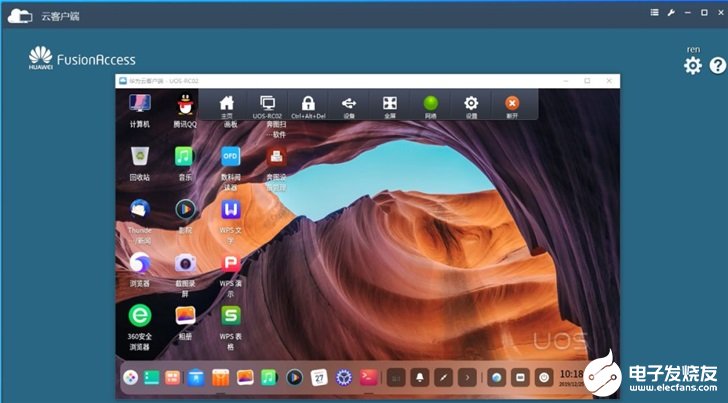This screenshot has height=403, width=728.
Task: Open the red Terminal icon in the dock
Action: click(368, 377)
